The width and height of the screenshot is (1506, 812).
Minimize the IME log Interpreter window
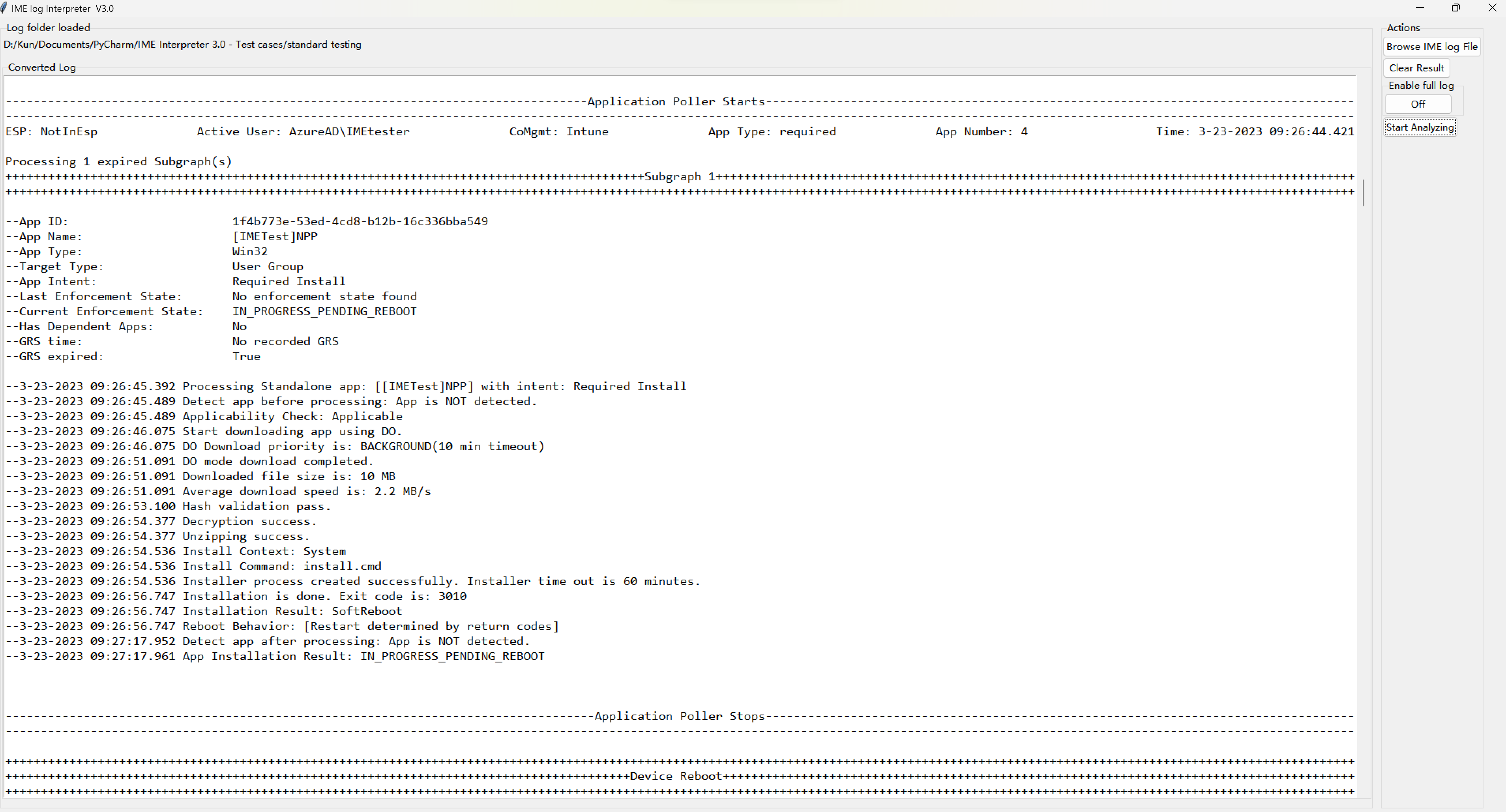click(x=1420, y=7)
